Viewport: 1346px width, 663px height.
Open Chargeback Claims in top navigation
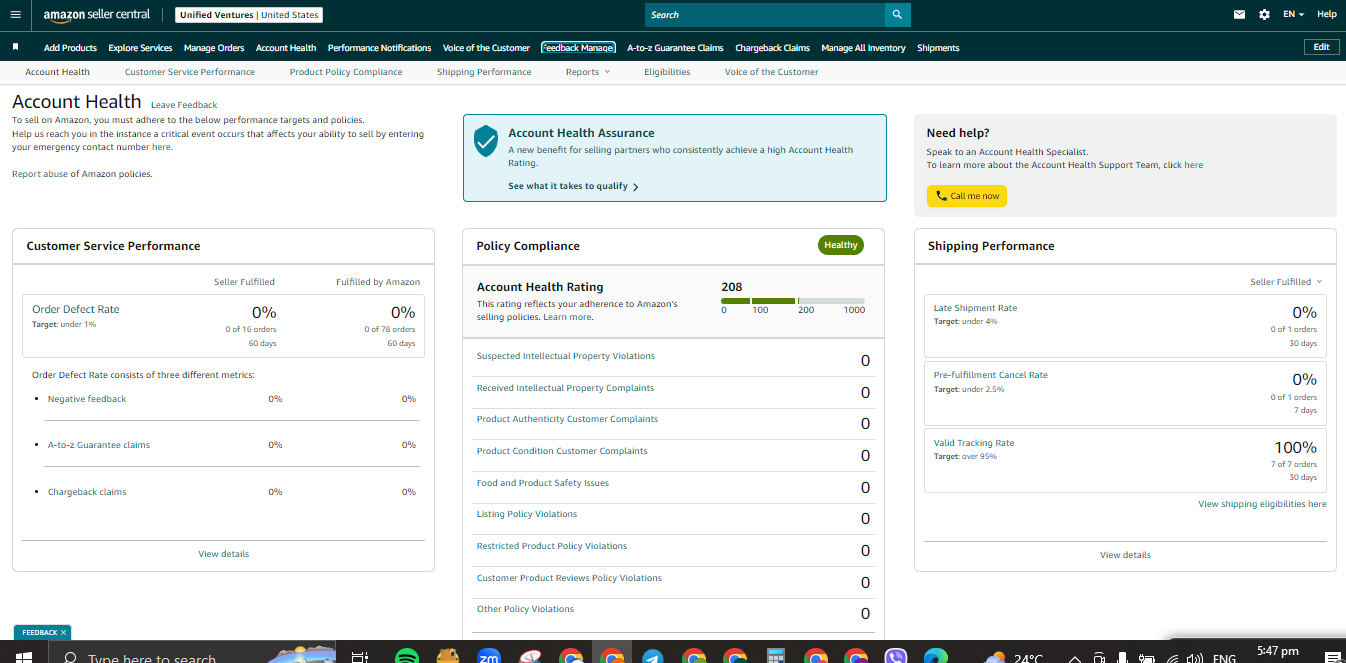[x=772, y=48]
